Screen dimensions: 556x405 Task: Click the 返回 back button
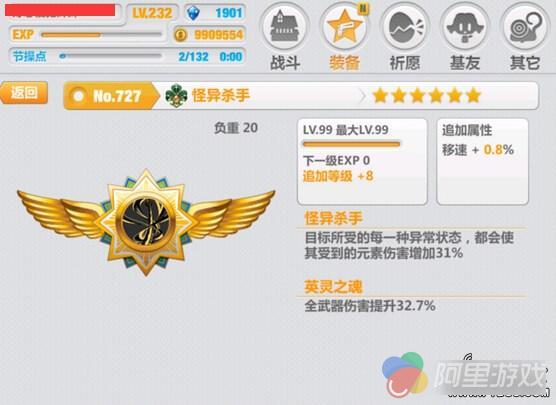click(24, 93)
